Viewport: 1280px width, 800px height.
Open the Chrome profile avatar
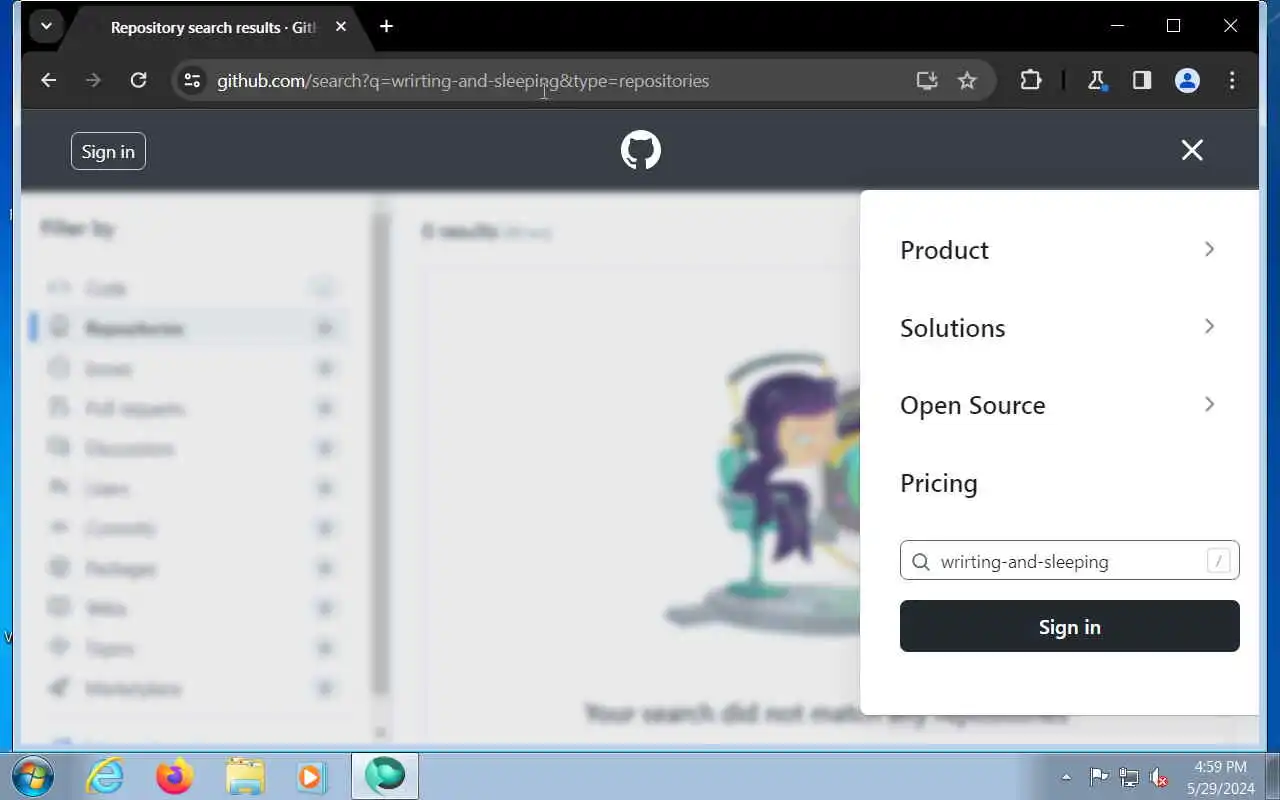[1187, 80]
